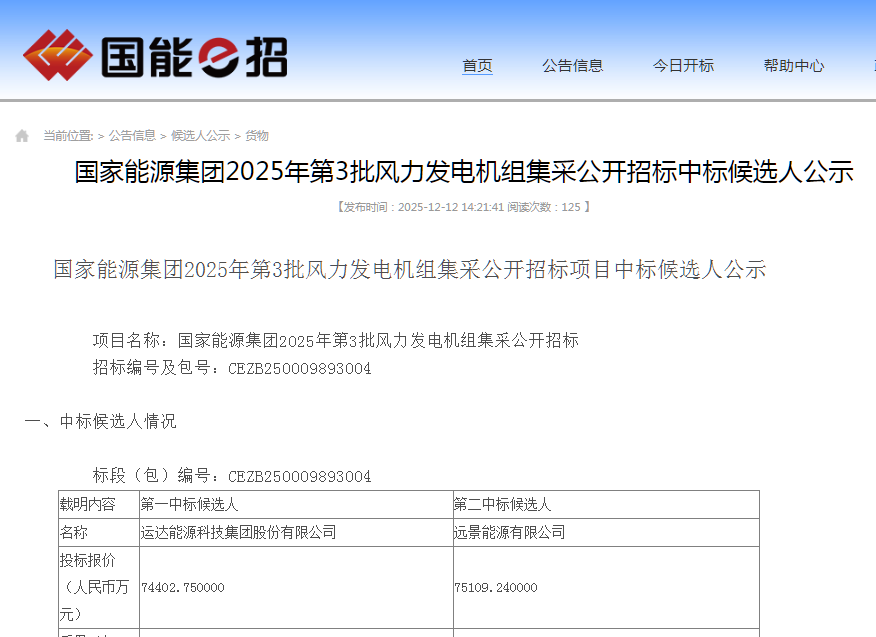Click the breadcrumb home icon

pyautogui.click(x=22, y=136)
